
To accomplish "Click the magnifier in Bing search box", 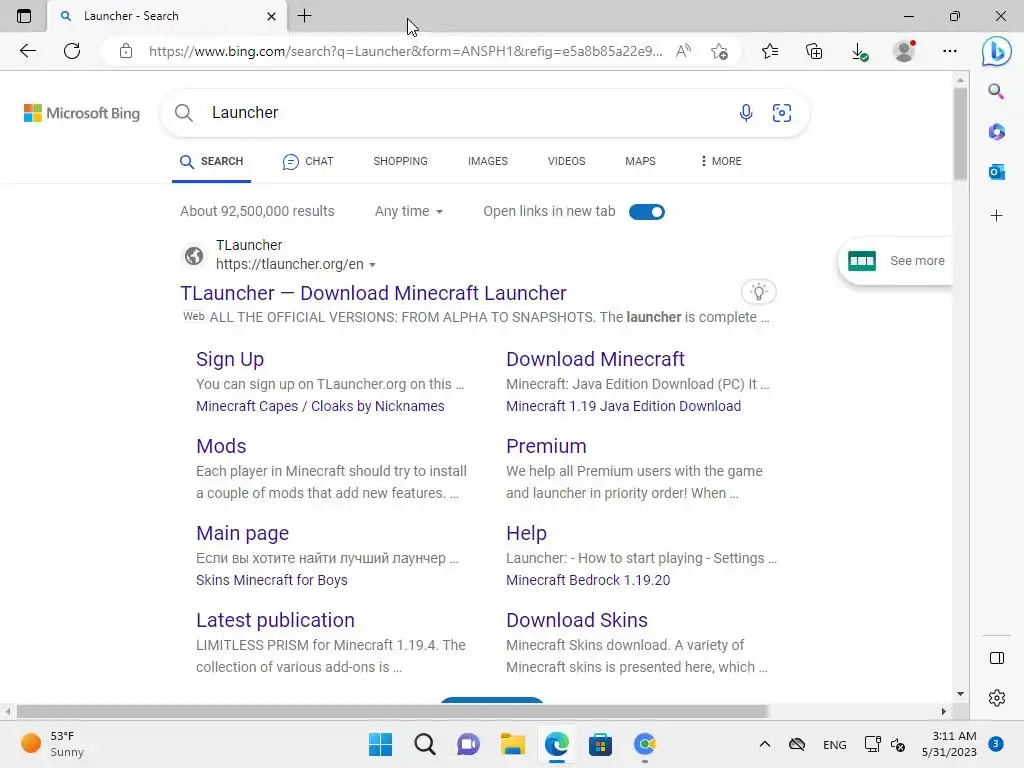I will 184,113.
